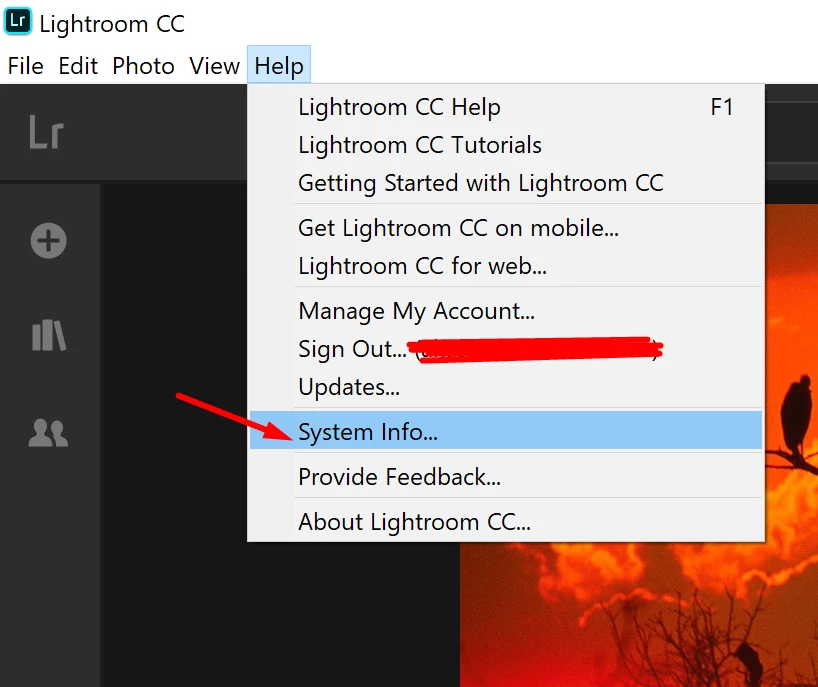
Task: Open the Edit menu
Action: point(78,66)
